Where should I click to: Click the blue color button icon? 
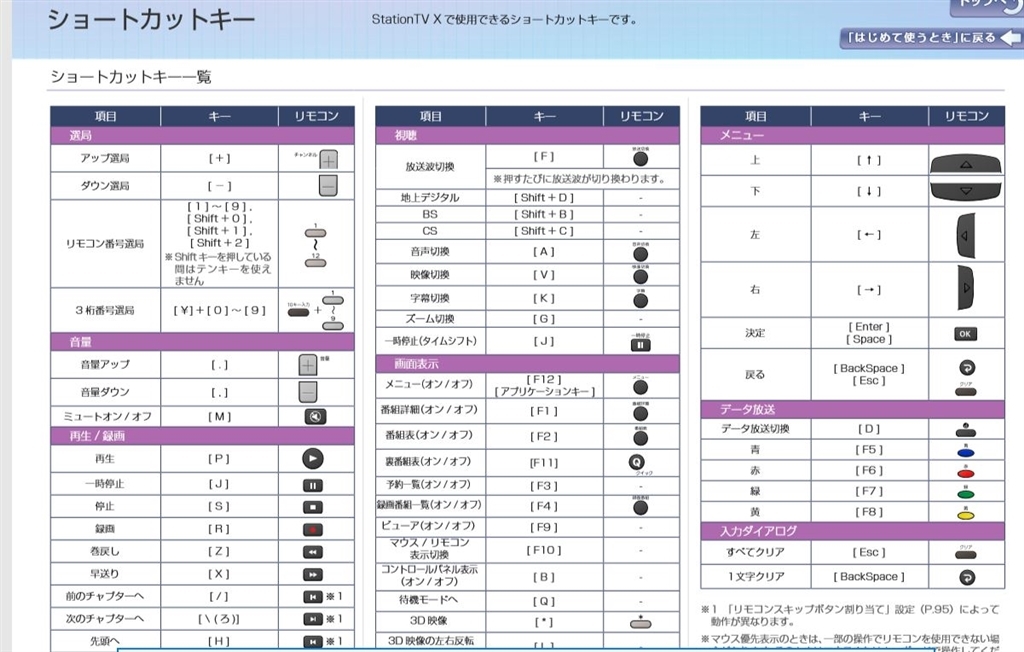coord(966,452)
